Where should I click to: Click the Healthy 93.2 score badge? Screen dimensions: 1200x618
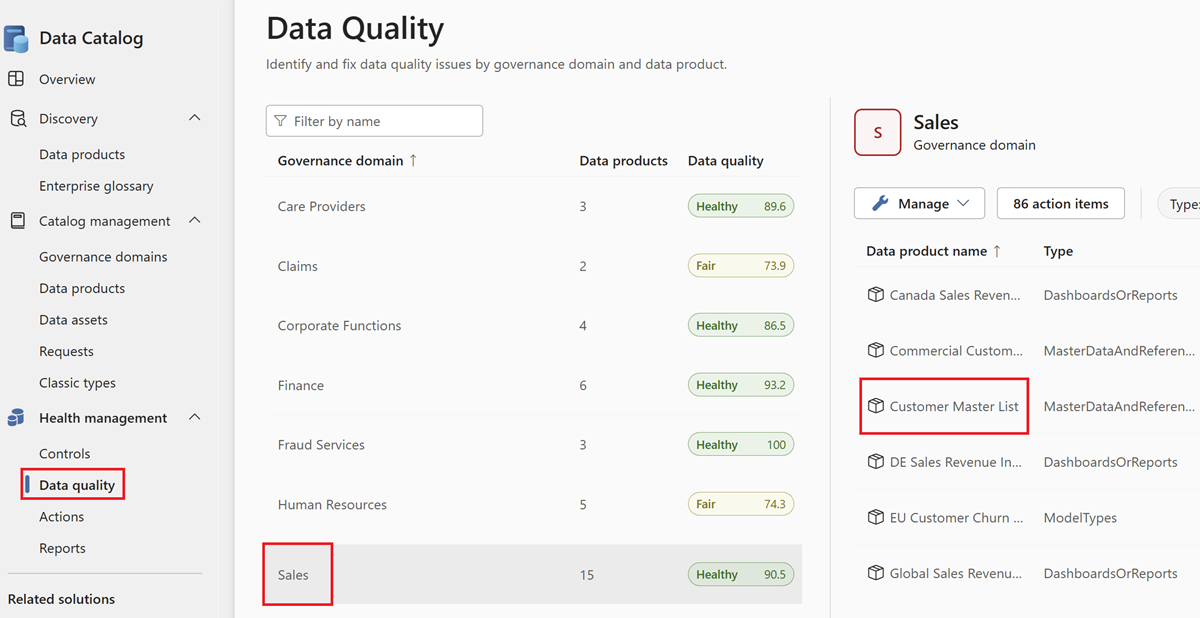coord(740,385)
